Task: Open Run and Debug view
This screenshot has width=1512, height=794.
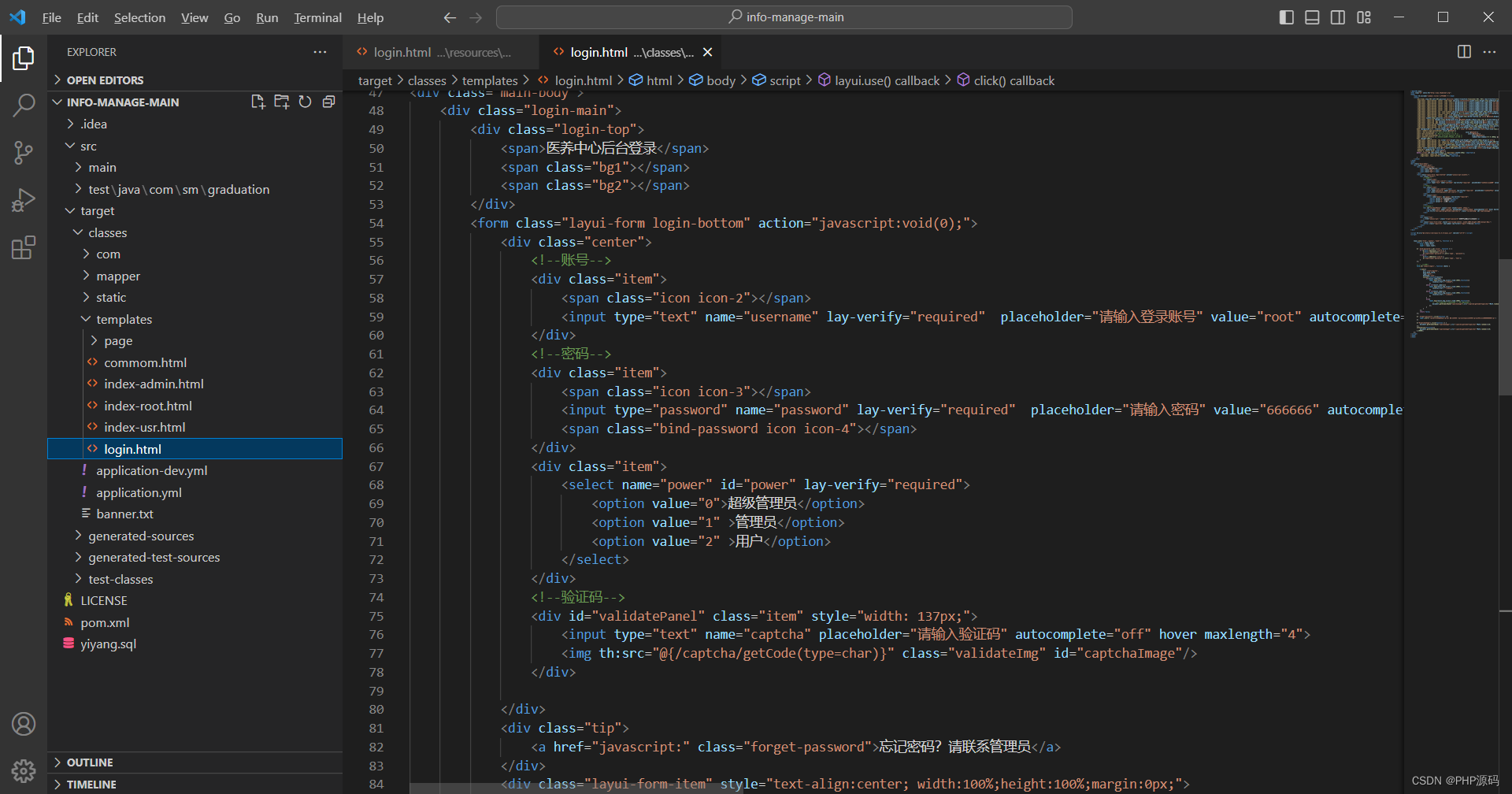Action: [24, 200]
